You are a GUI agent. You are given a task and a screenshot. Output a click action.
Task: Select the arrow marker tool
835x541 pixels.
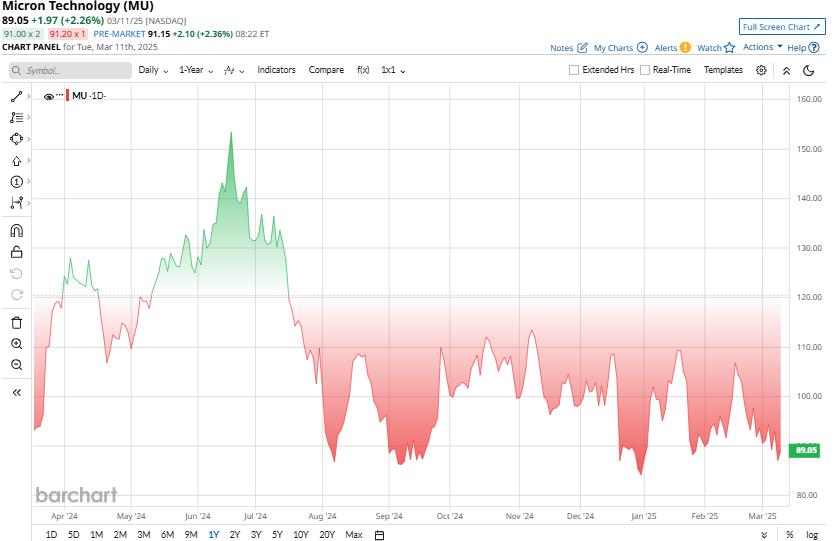pyautogui.click(x=17, y=161)
